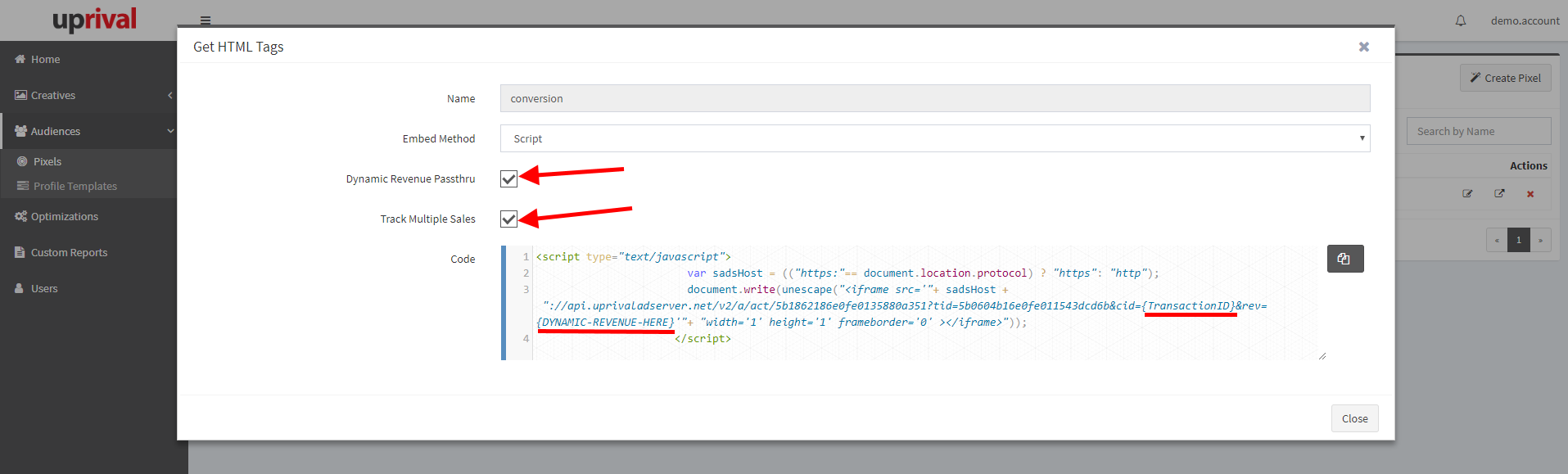The image size is (1568, 474).
Task: Toggle Dynamic Revenue Passthru checkbox
Action: click(508, 178)
